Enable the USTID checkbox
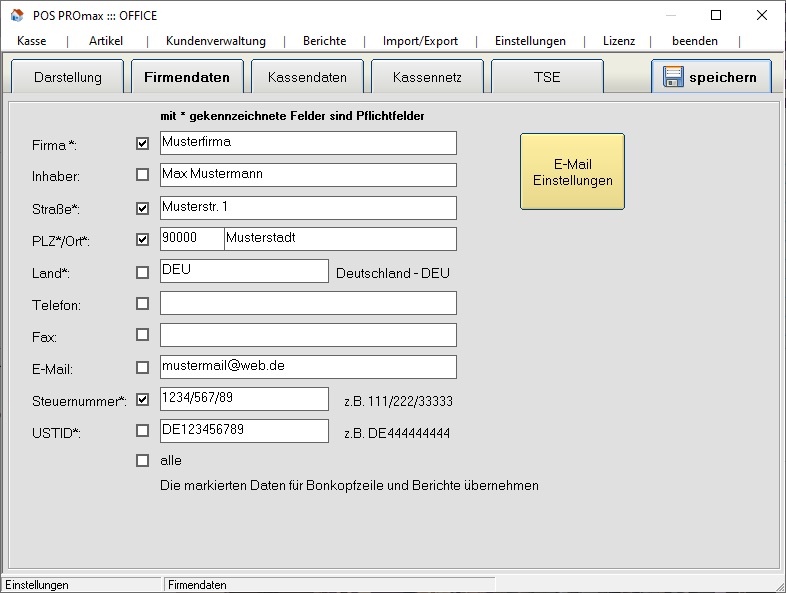This screenshot has width=786, height=593. coord(142,431)
